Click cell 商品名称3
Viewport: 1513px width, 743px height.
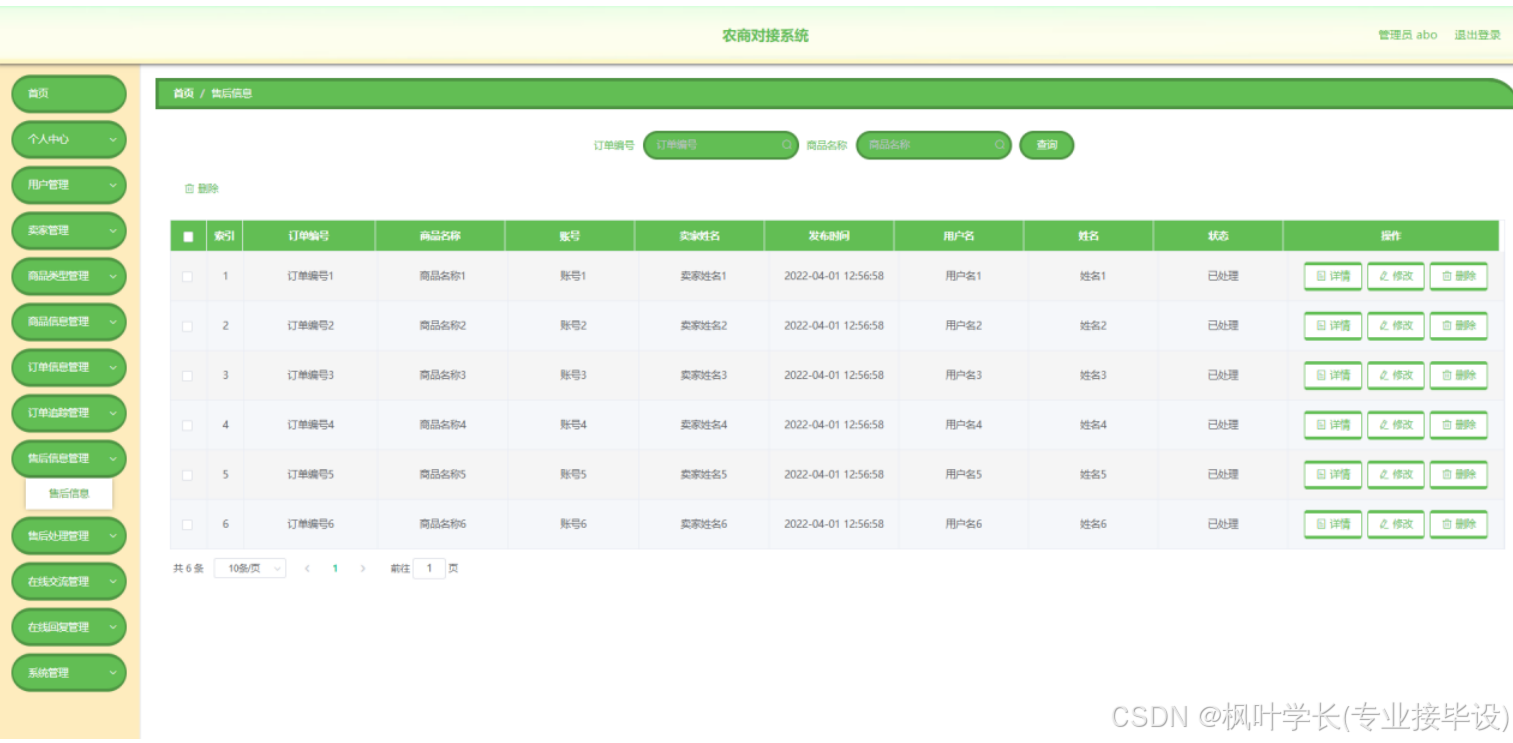point(442,375)
